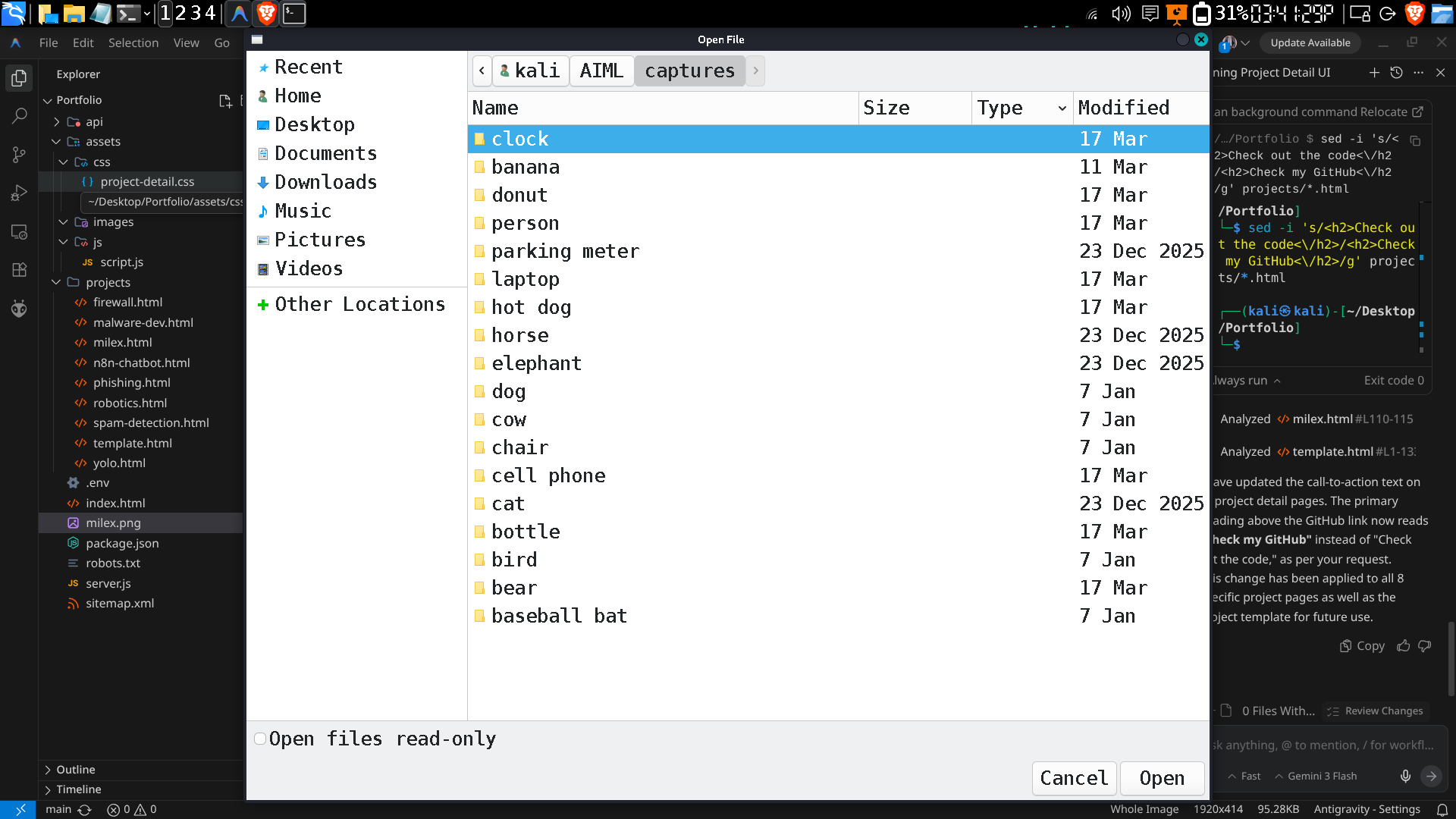Give thumbs down to the response

tap(1425, 646)
